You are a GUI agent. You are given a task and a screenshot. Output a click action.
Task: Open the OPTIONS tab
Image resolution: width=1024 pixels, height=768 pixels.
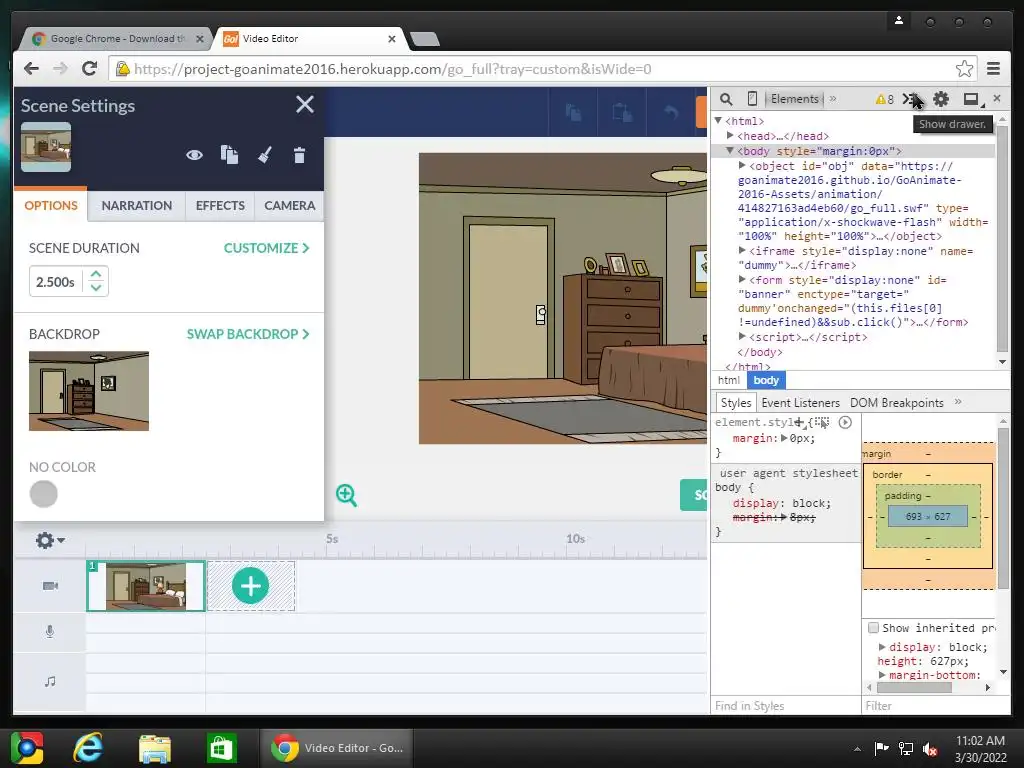point(51,206)
